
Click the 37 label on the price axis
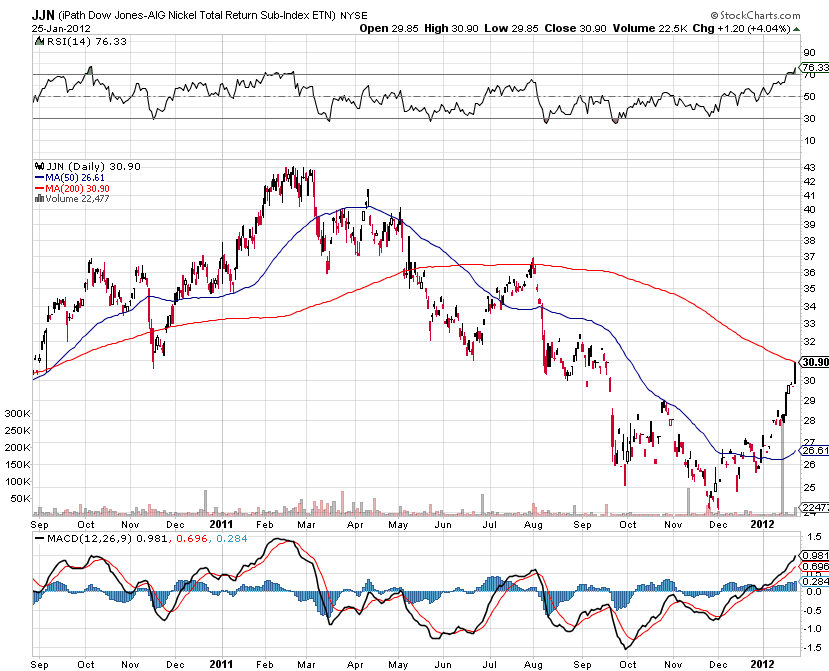coord(809,256)
